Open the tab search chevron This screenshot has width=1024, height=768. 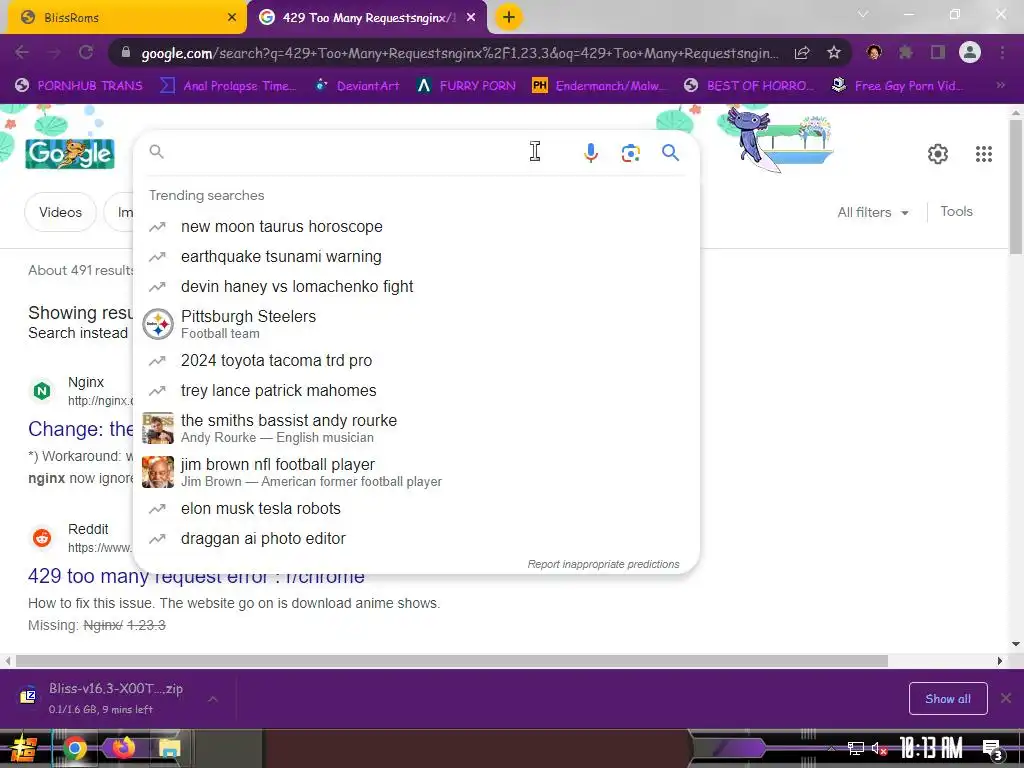coord(863,14)
